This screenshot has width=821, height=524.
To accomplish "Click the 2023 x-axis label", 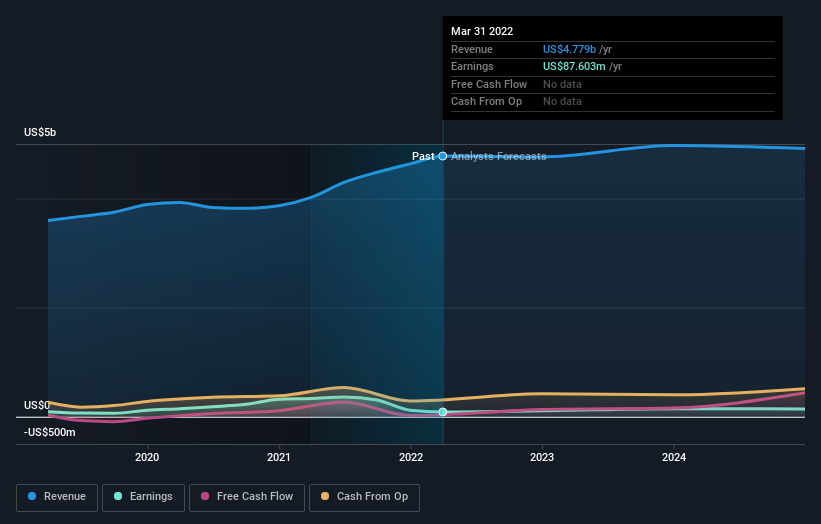I will pyautogui.click(x=542, y=457).
